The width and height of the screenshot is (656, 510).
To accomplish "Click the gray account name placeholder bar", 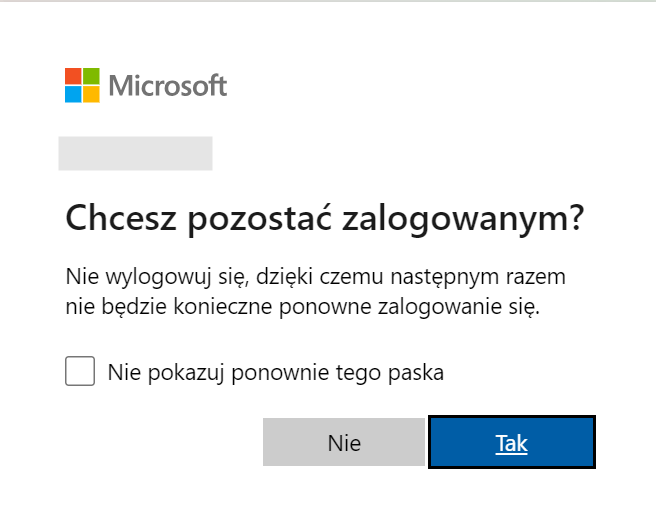I will [136, 154].
